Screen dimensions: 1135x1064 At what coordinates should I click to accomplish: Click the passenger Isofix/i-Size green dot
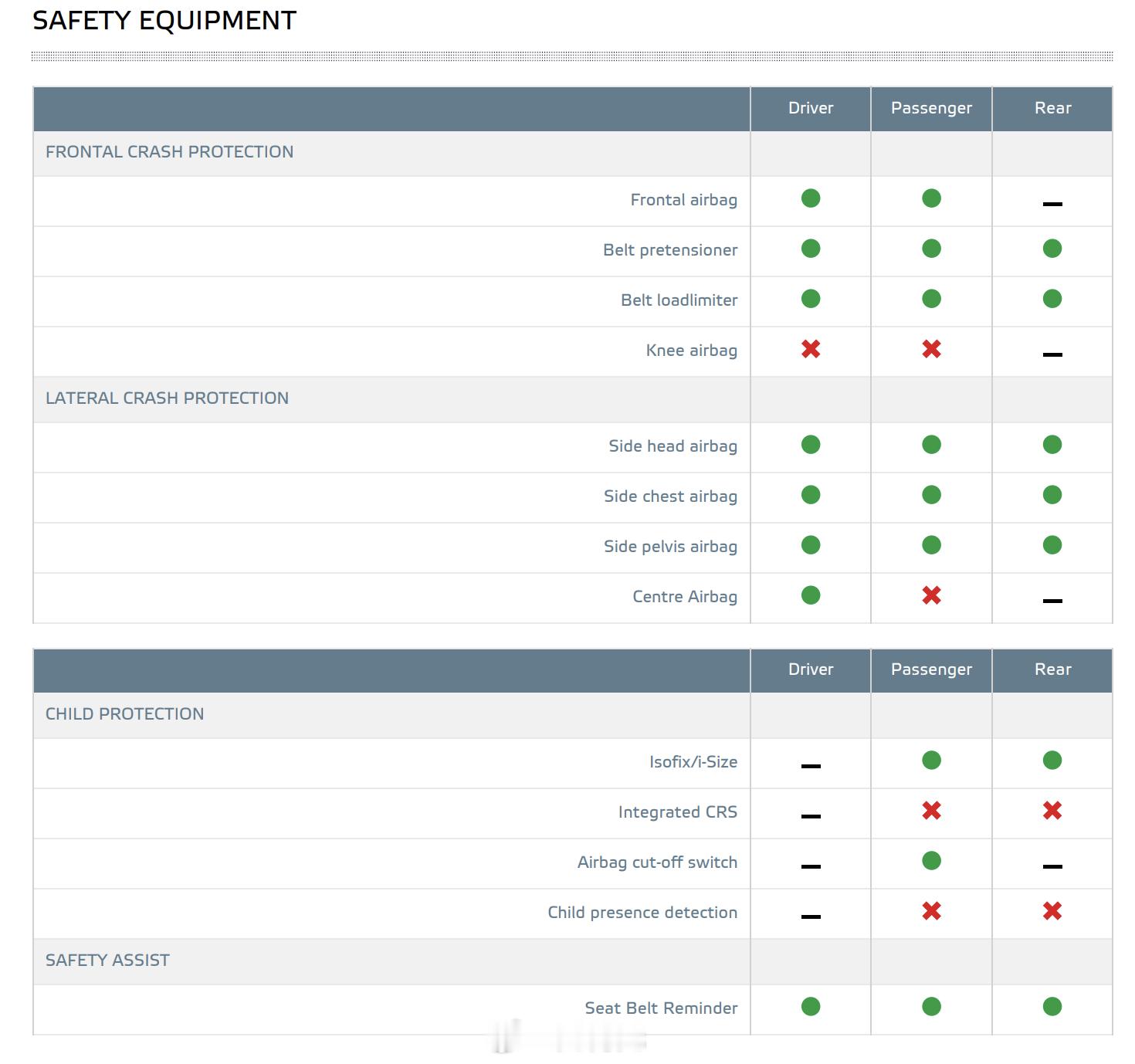(x=931, y=761)
